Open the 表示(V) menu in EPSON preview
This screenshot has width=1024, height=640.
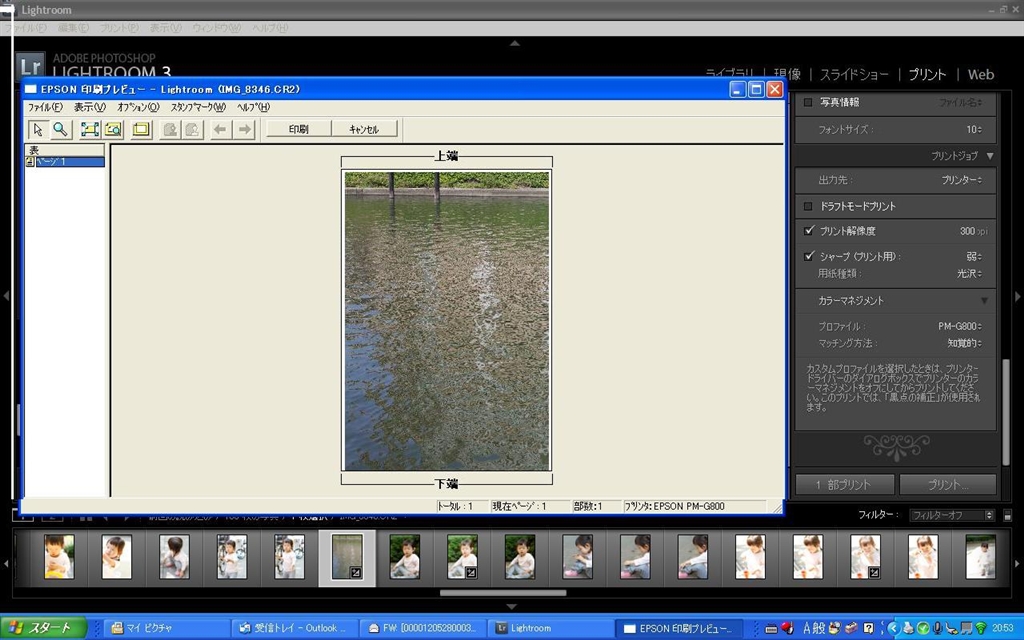pyautogui.click(x=89, y=107)
